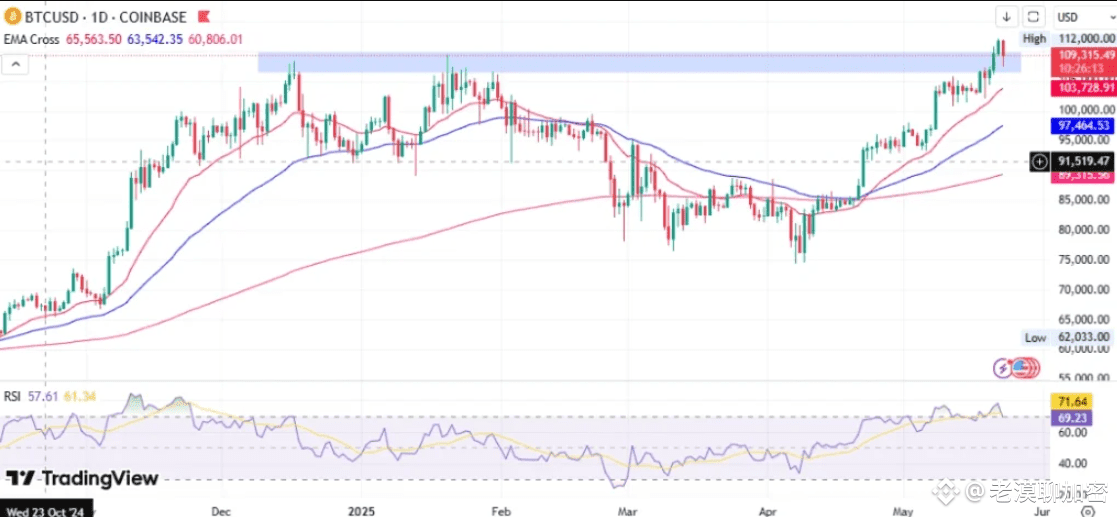Select the RSI indicator label
This screenshot has height=517, width=1117.
[12, 396]
